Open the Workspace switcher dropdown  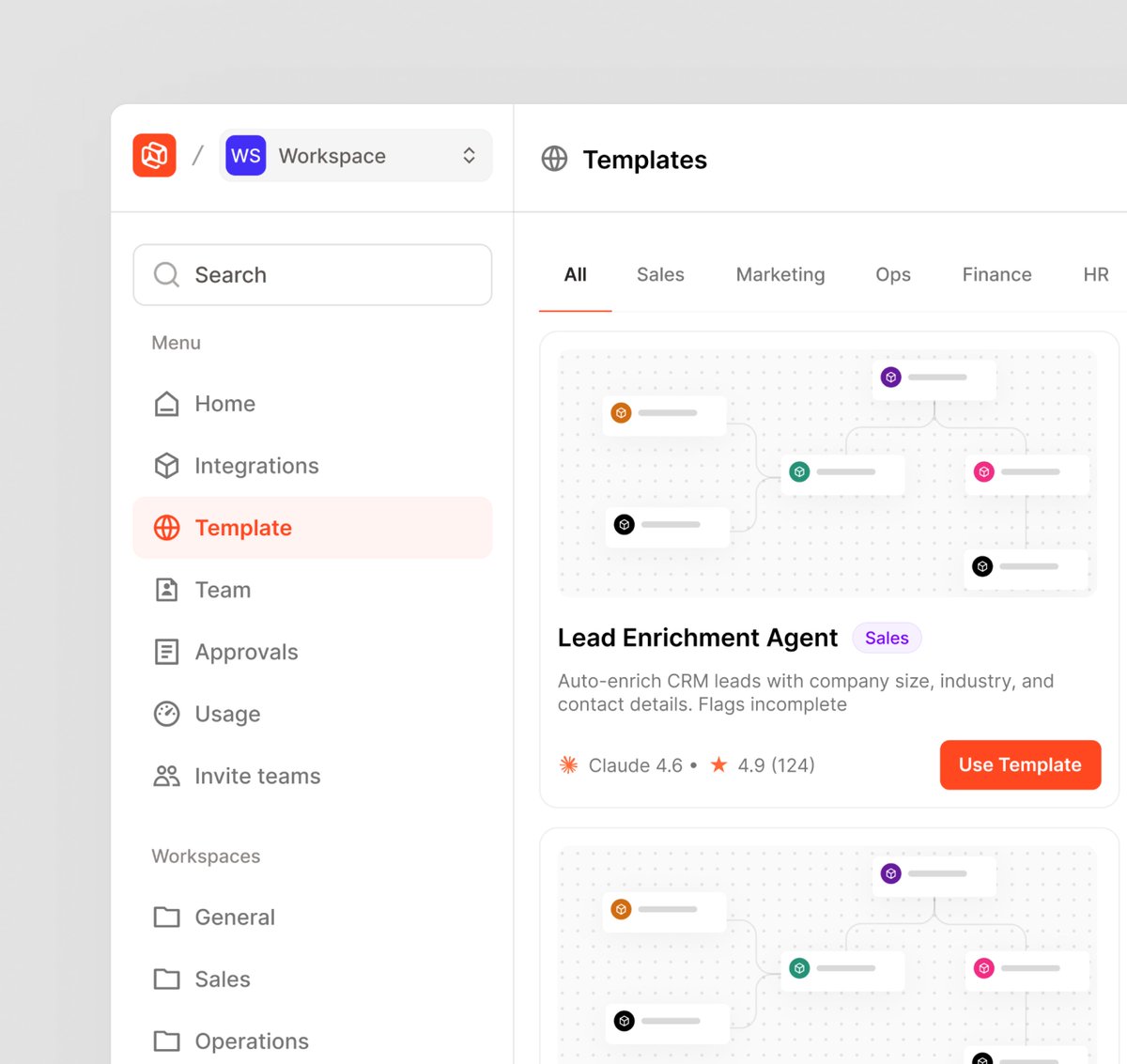tap(356, 156)
